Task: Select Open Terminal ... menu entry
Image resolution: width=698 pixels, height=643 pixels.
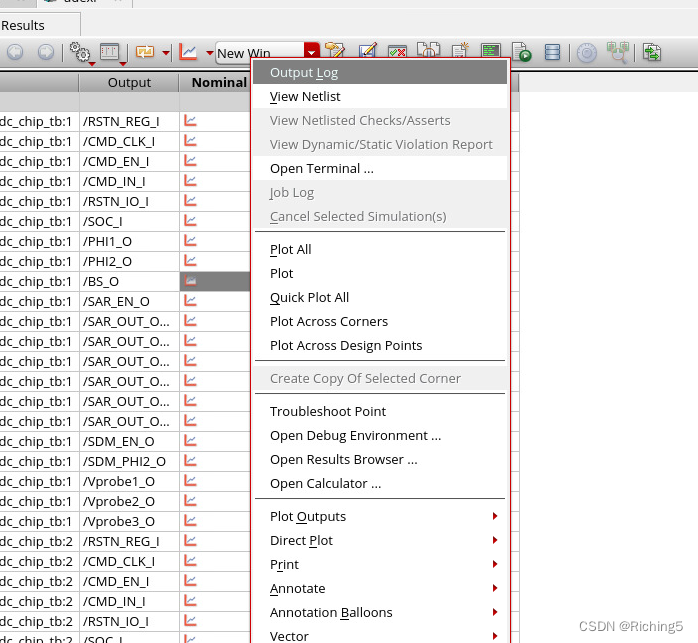Action: pos(380,168)
